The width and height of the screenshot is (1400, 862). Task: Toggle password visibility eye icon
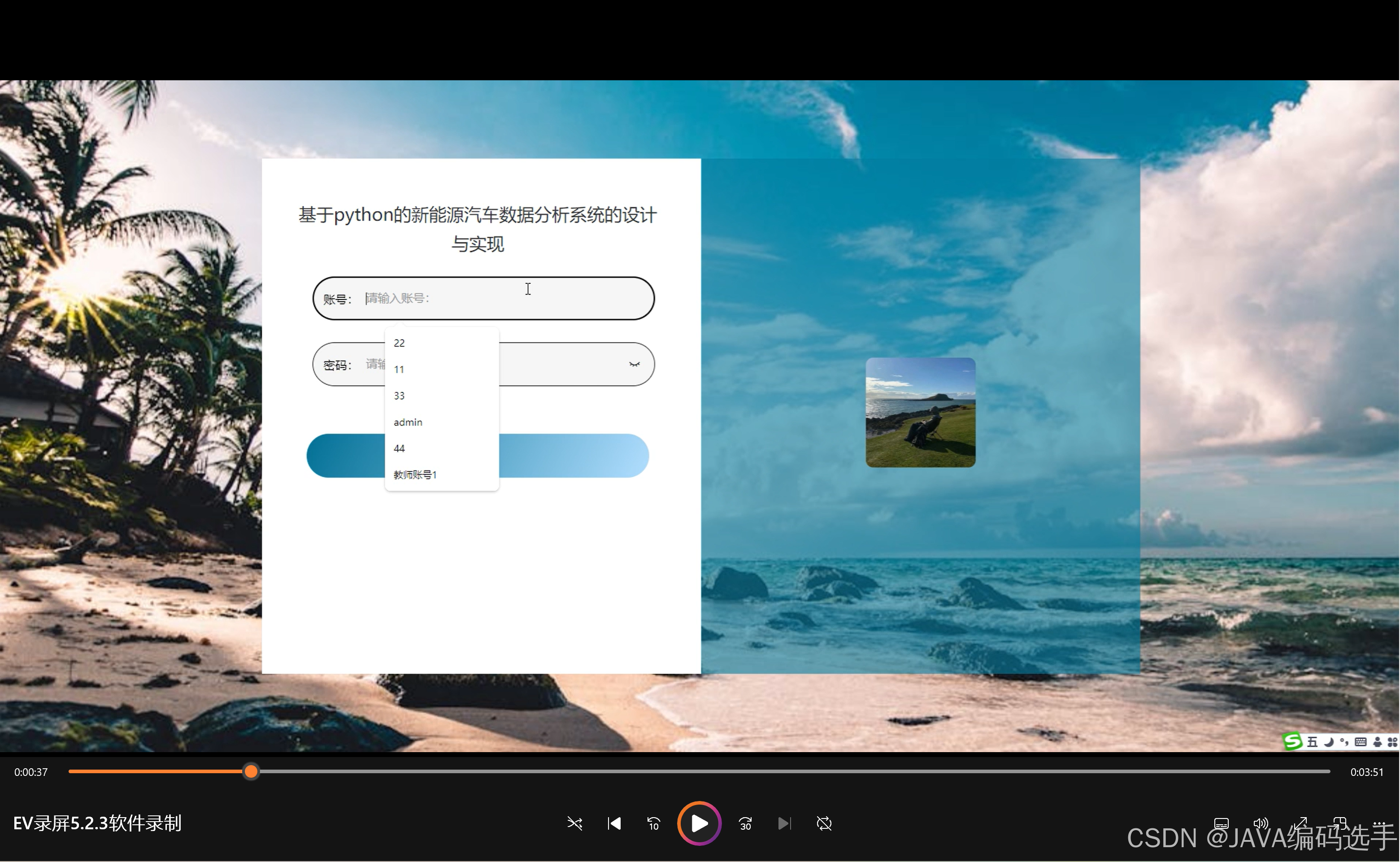[634, 364]
